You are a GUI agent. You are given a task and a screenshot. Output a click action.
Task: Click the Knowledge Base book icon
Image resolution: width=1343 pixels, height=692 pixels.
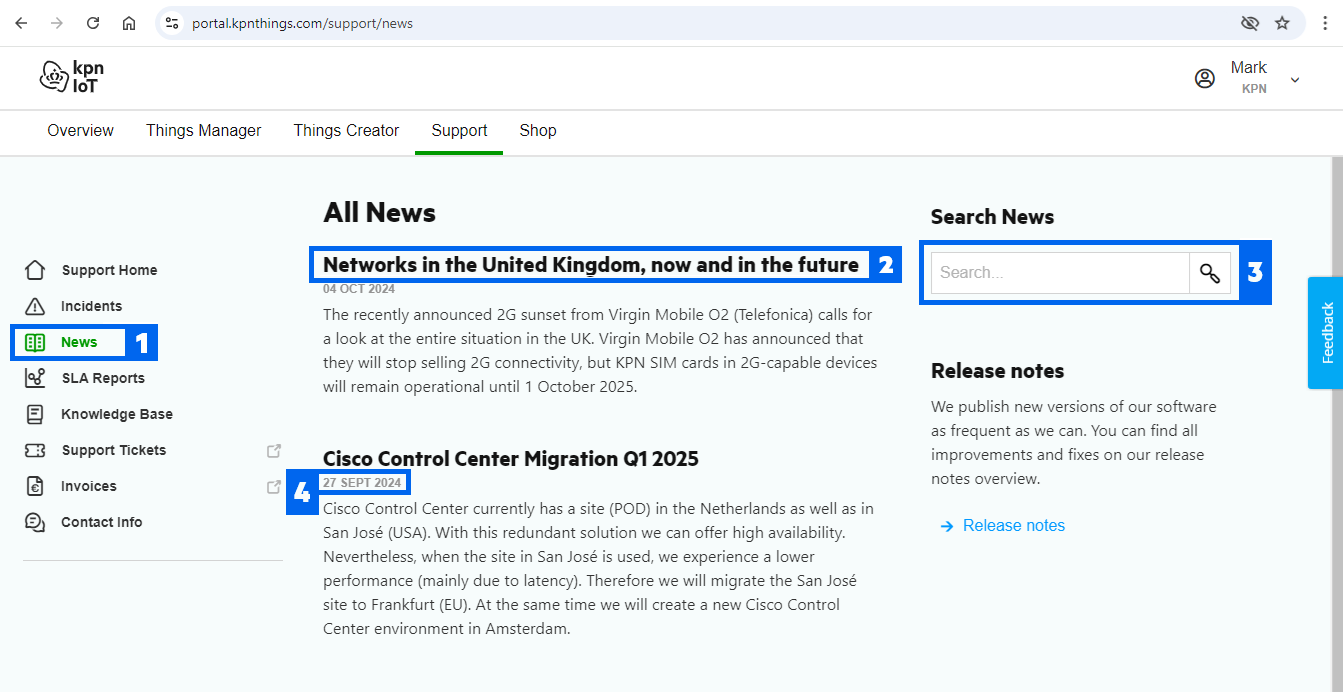[x=35, y=414]
